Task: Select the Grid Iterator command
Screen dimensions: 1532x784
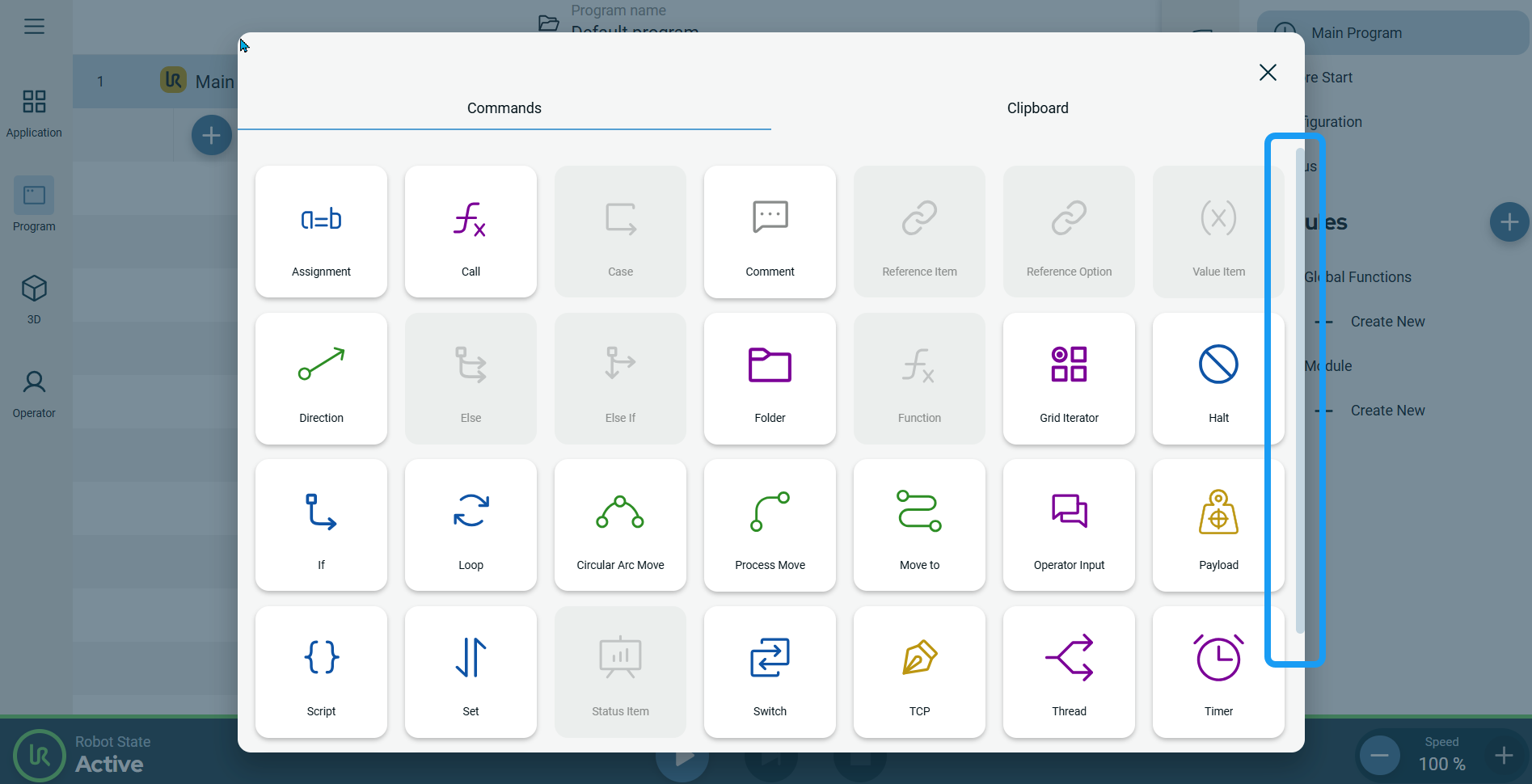Action: click(1069, 378)
